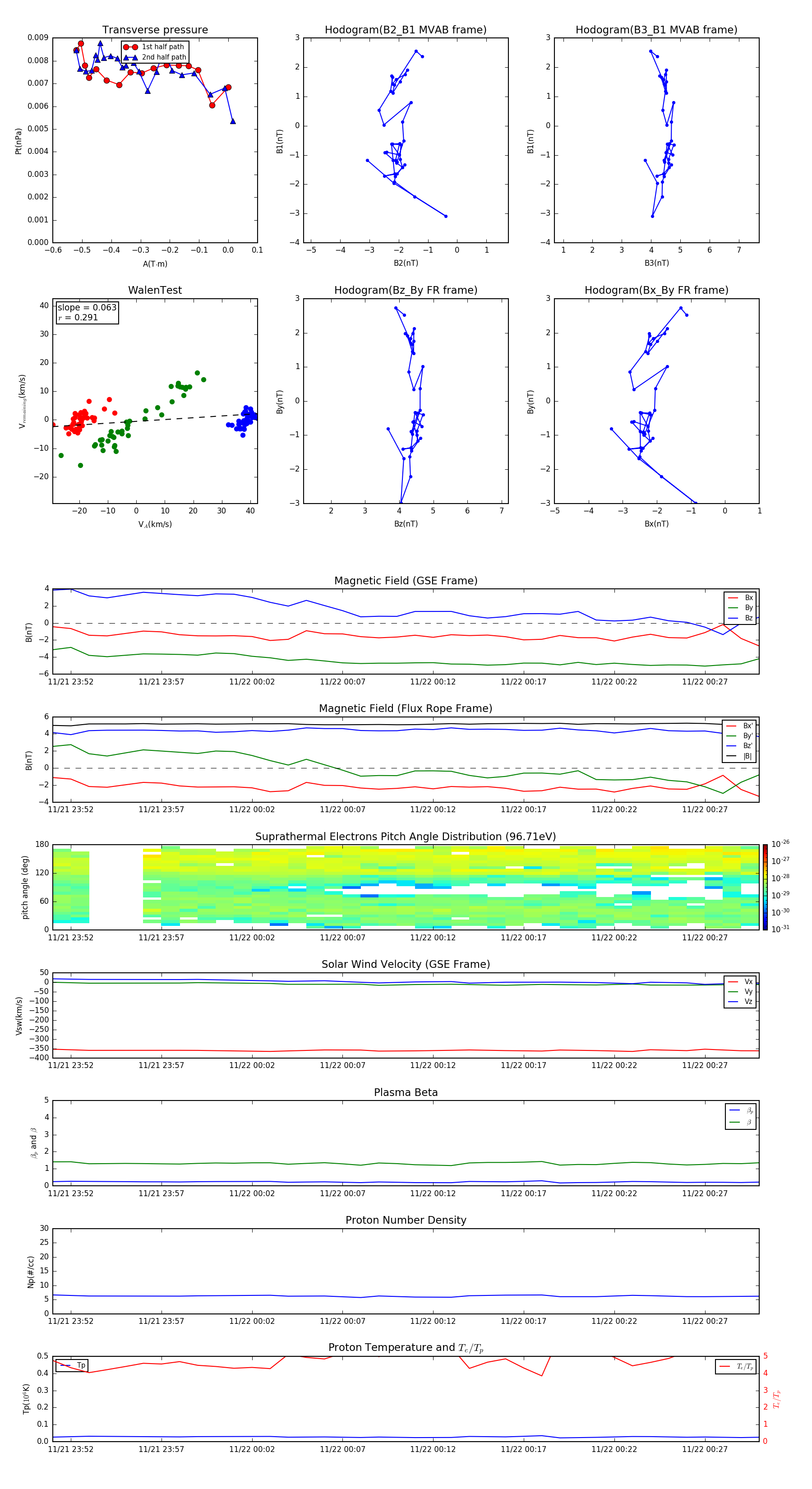
Task: Click the β legend entry in Plasma Beta plot
Action: pos(741,1123)
